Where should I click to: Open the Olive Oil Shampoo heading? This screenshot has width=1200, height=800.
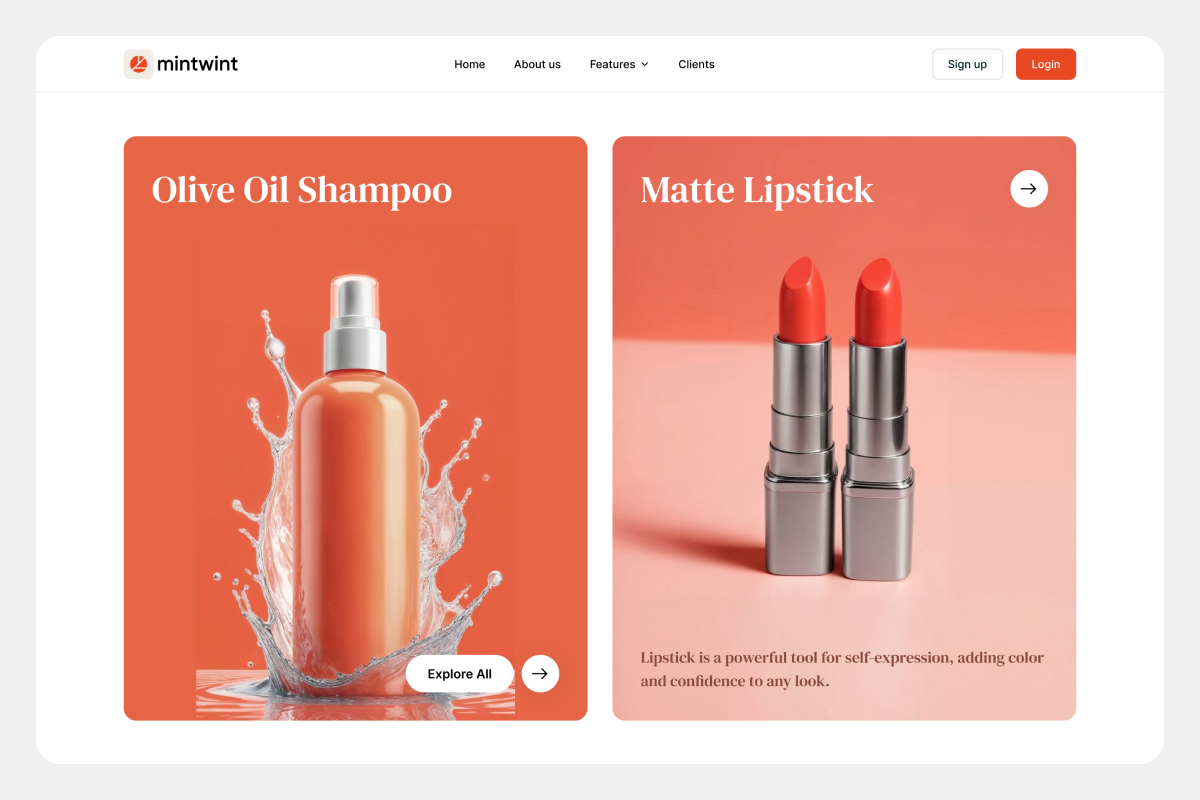pos(302,190)
